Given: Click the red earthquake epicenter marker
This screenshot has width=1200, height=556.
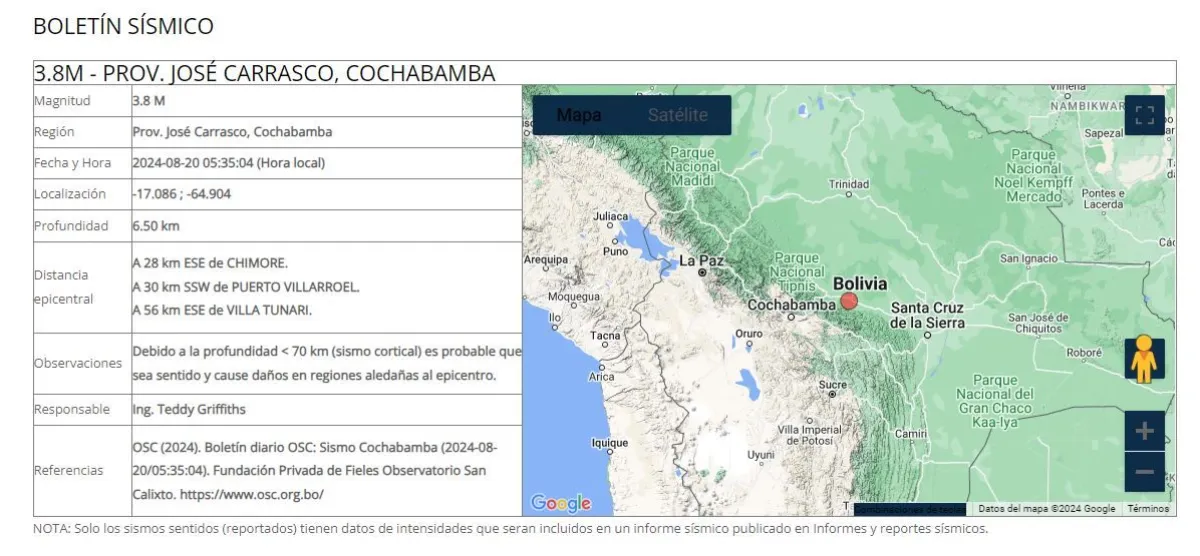Looking at the screenshot, I should pyautogui.click(x=849, y=301).
